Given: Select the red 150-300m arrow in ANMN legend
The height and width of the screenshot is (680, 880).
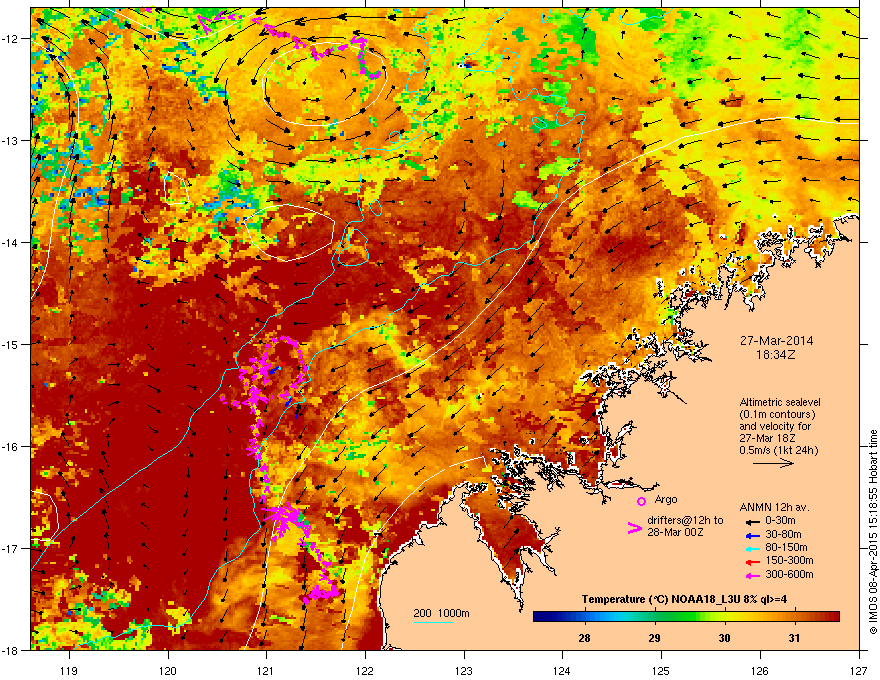Looking at the screenshot, I should pyautogui.click(x=753, y=562).
